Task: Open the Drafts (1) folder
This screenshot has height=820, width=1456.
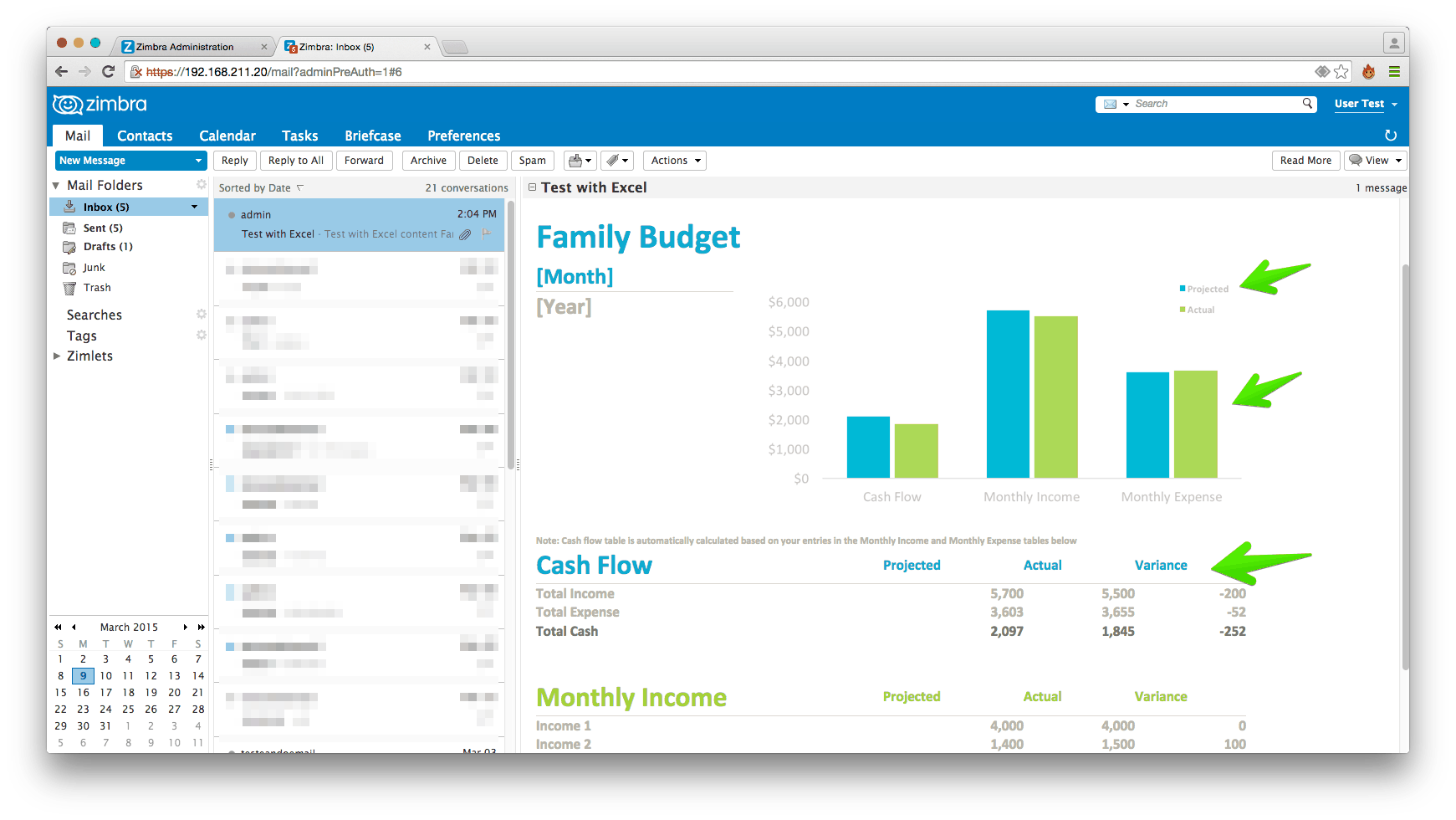Action: click(107, 247)
